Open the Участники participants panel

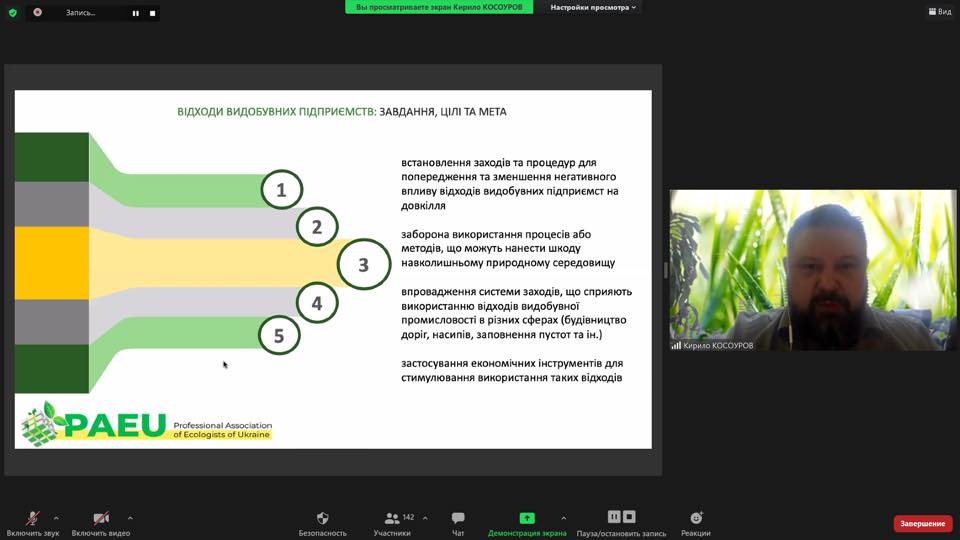click(x=392, y=519)
